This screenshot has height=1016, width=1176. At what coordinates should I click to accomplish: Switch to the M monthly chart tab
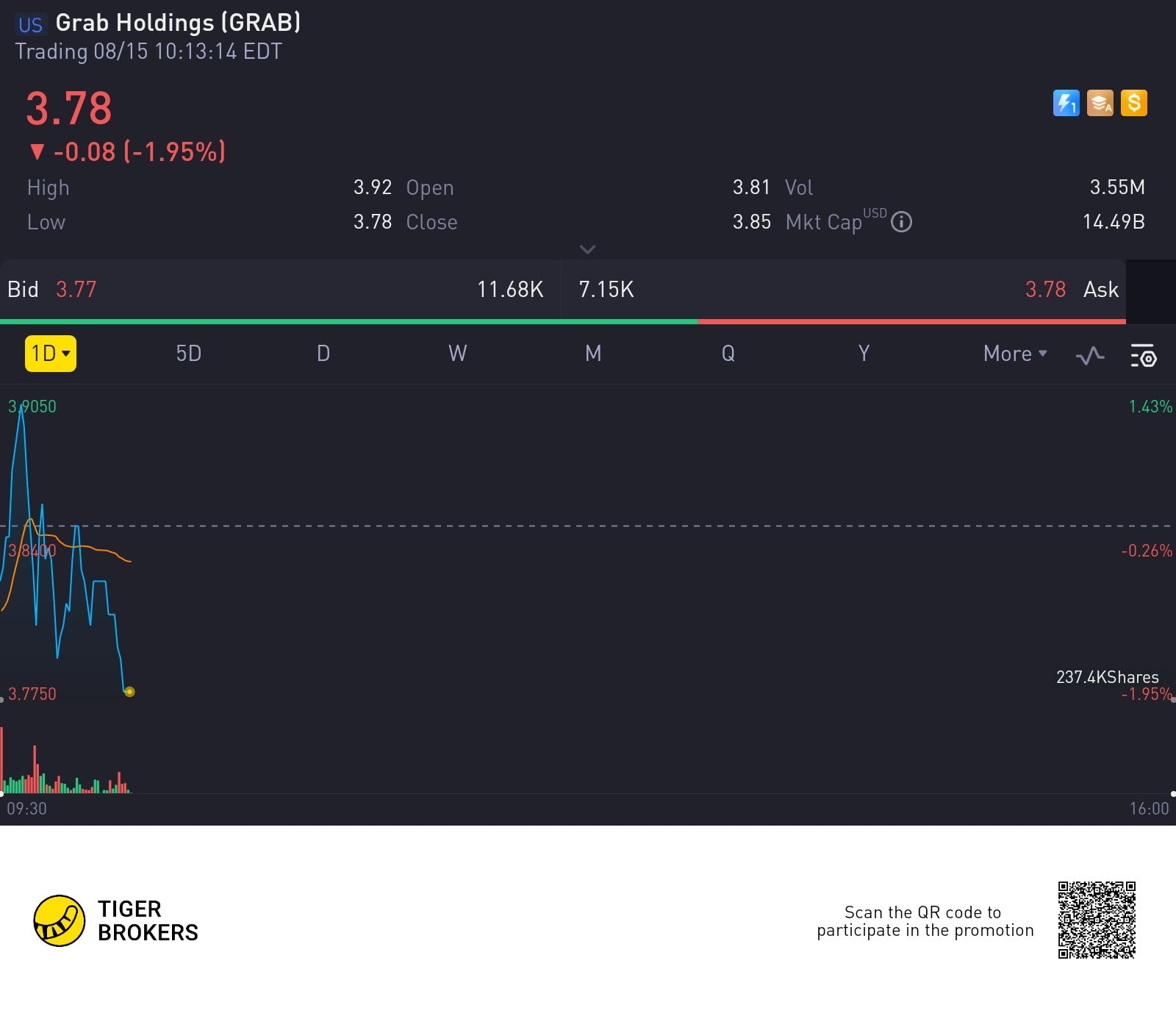point(593,354)
